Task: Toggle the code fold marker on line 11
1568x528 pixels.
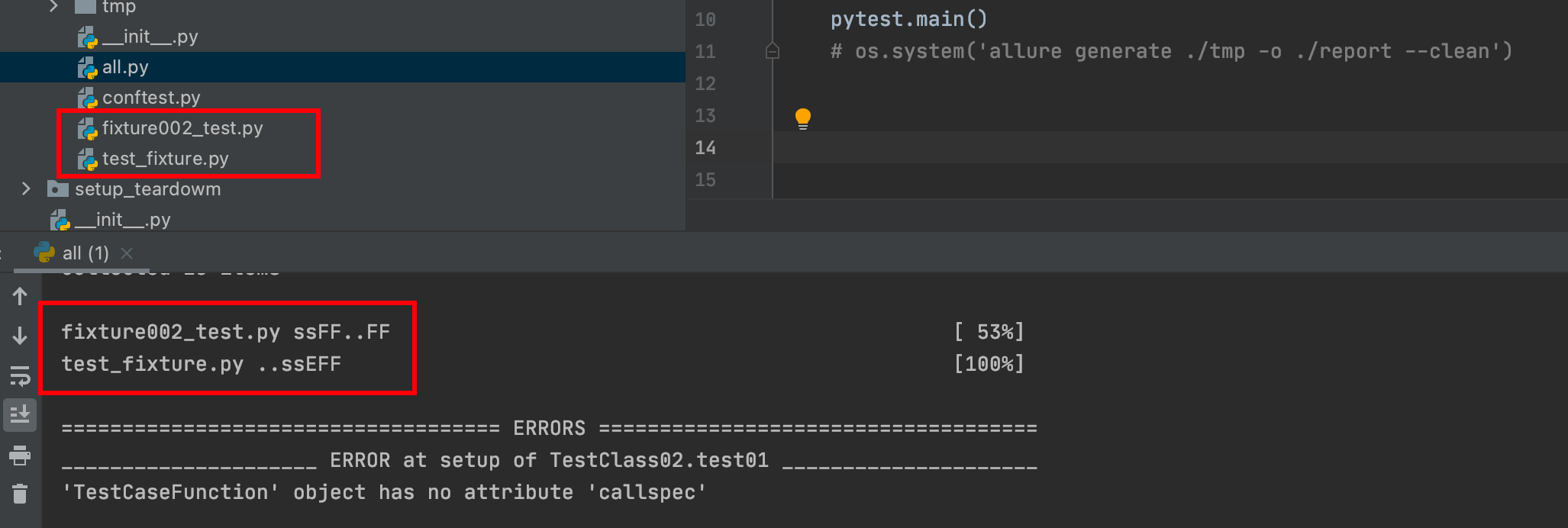Action: pos(773,51)
